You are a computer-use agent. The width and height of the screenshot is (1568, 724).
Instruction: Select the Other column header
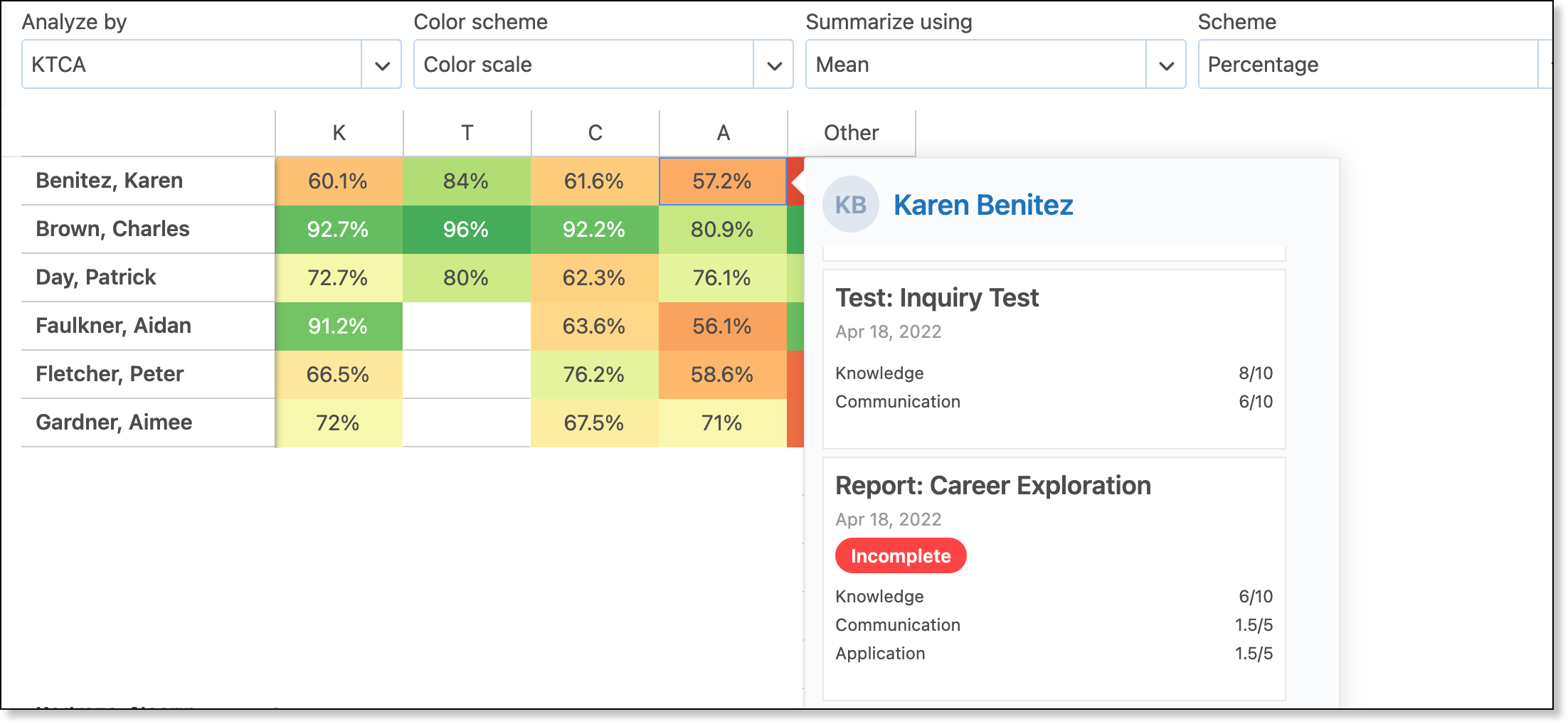tap(852, 133)
